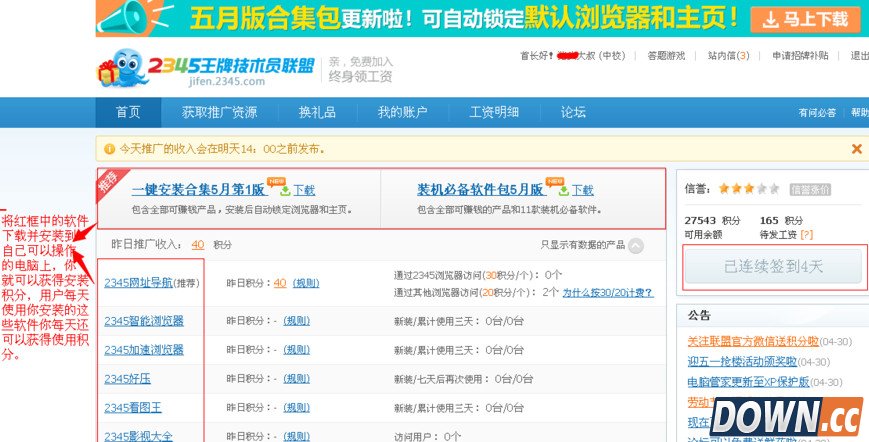Open 2345影视大全 product link
Image resolution: width=869 pixels, height=442 pixels.
(x=139, y=436)
